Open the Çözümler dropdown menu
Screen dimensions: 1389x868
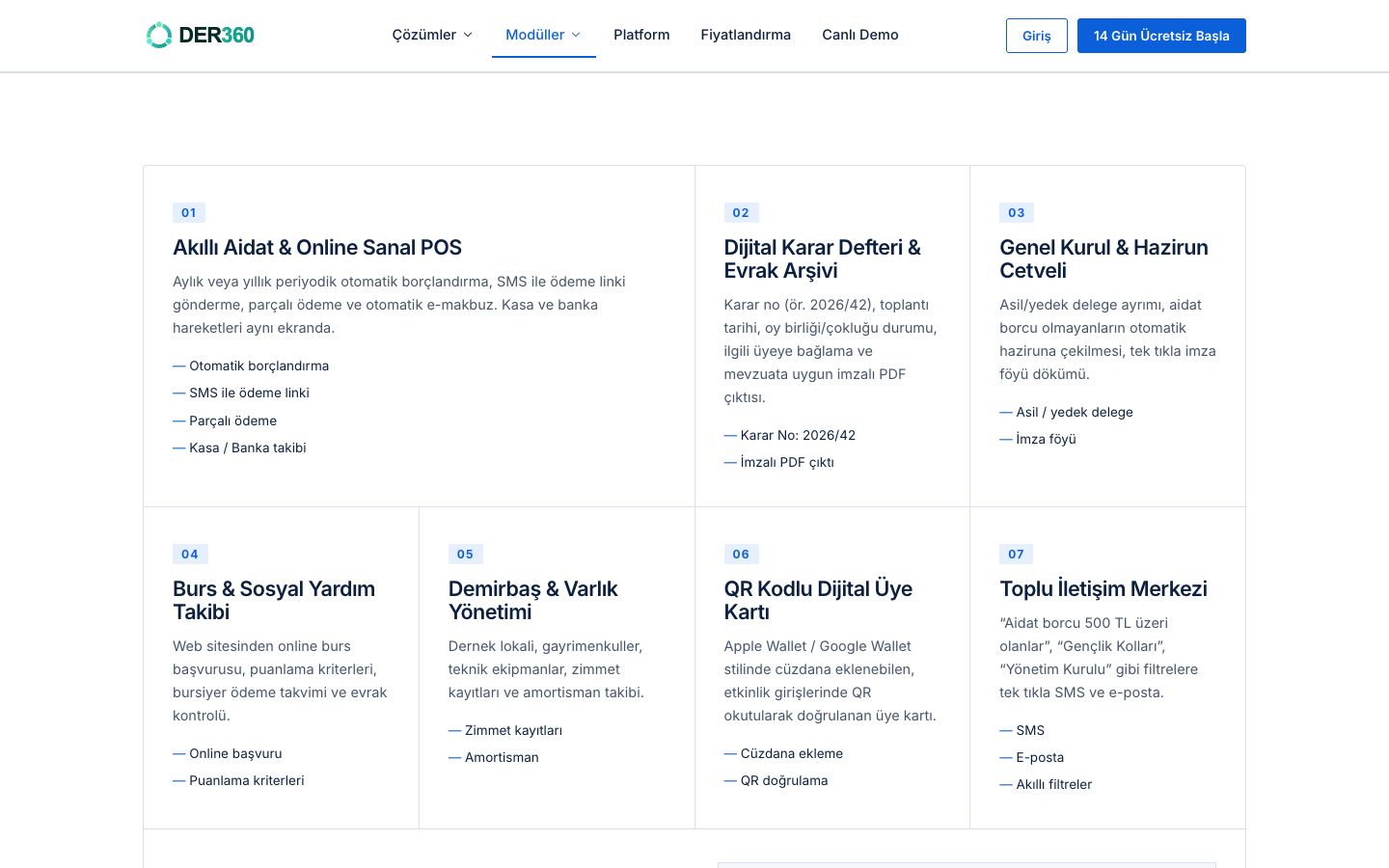click(432, 35)
